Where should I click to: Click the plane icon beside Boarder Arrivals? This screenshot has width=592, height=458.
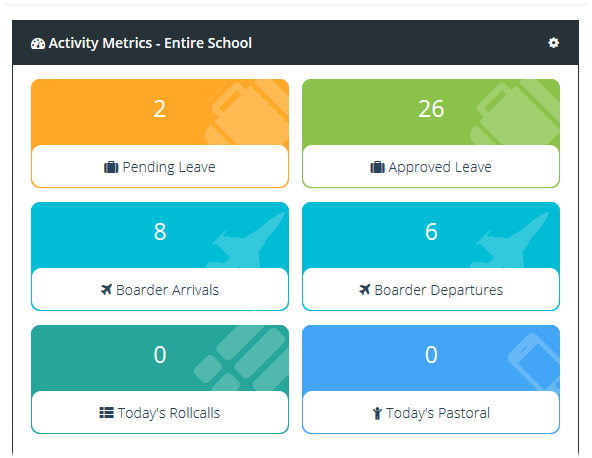(106, 290)
